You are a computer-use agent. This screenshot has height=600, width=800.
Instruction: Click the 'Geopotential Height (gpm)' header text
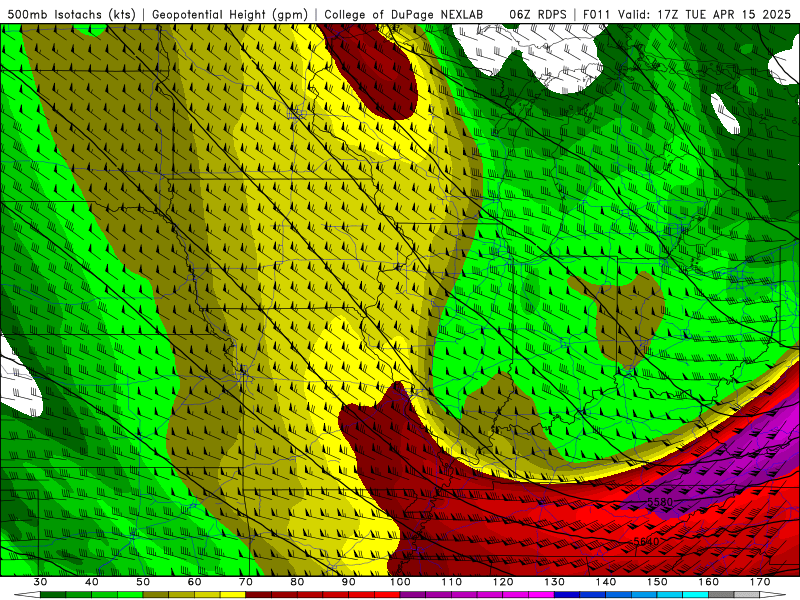pos(230,14)
